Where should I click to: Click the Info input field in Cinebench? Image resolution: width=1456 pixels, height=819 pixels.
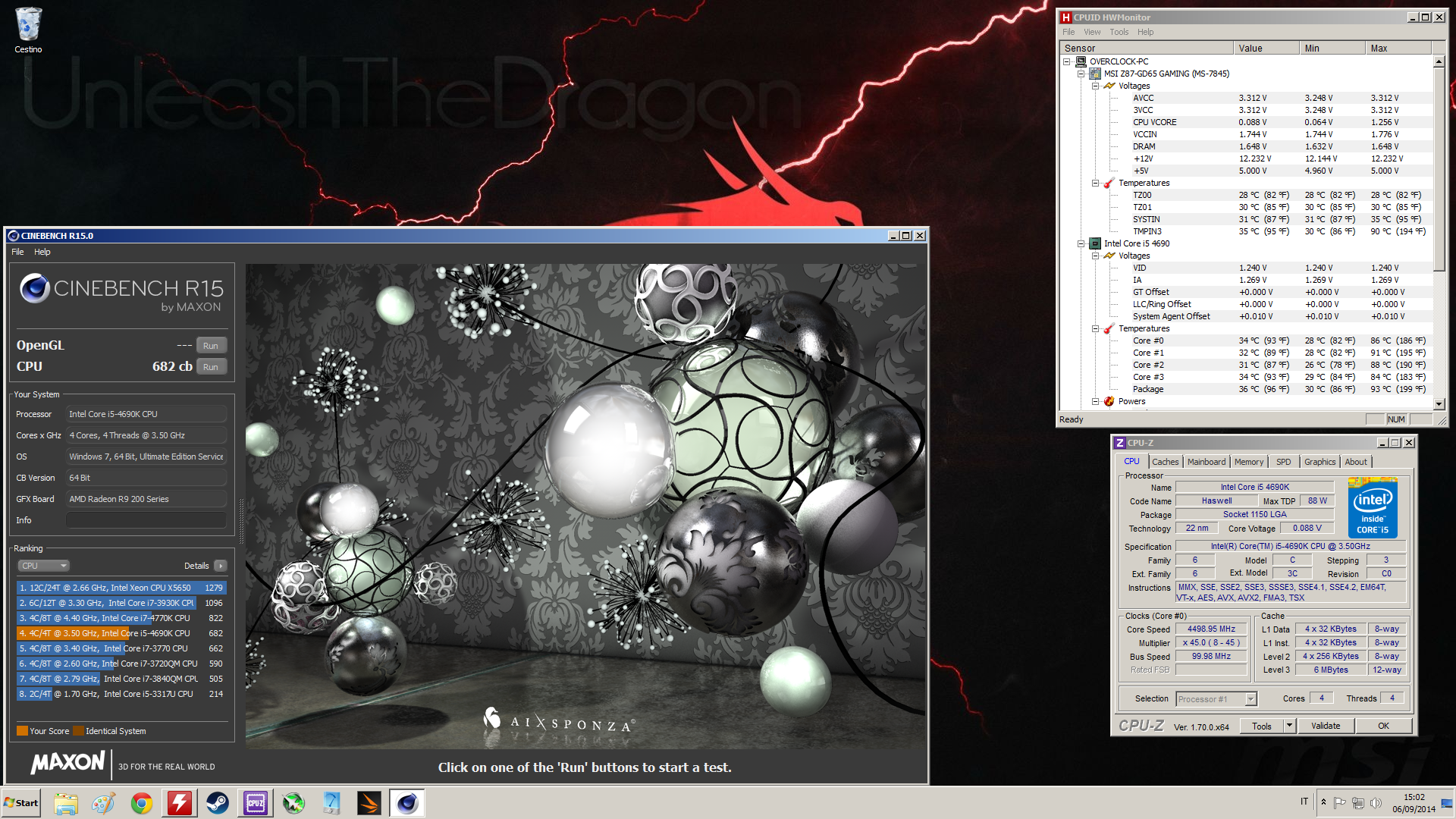pos(146,520)
